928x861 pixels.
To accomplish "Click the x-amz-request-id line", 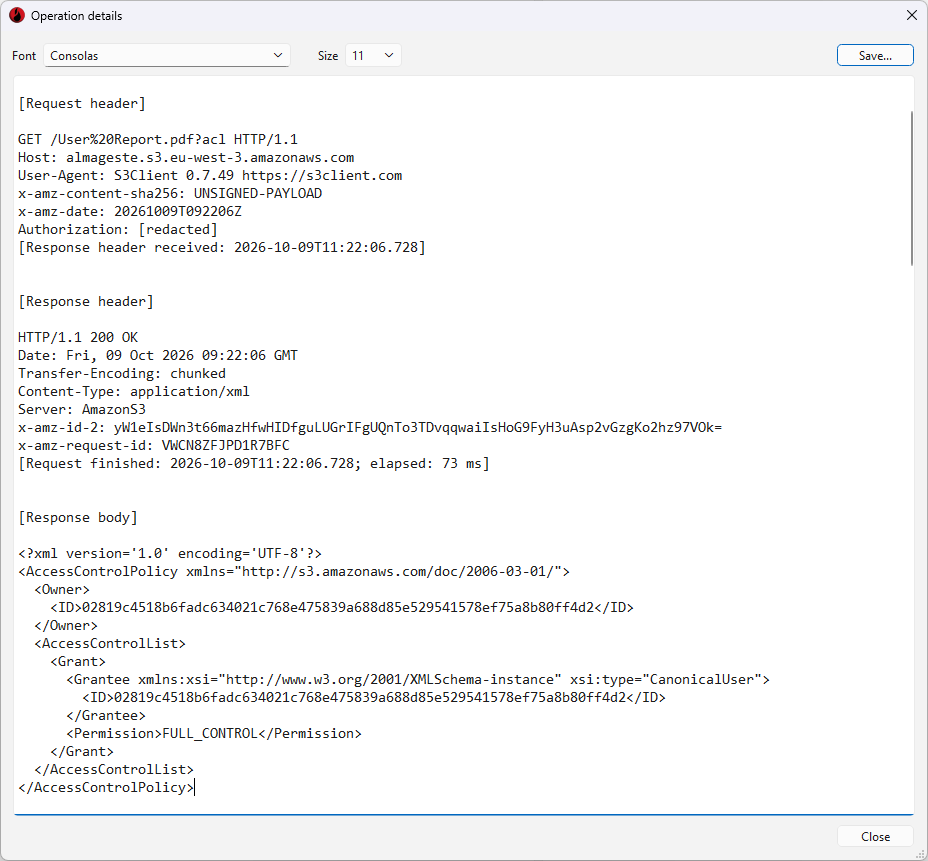I will tap(154, 445).
